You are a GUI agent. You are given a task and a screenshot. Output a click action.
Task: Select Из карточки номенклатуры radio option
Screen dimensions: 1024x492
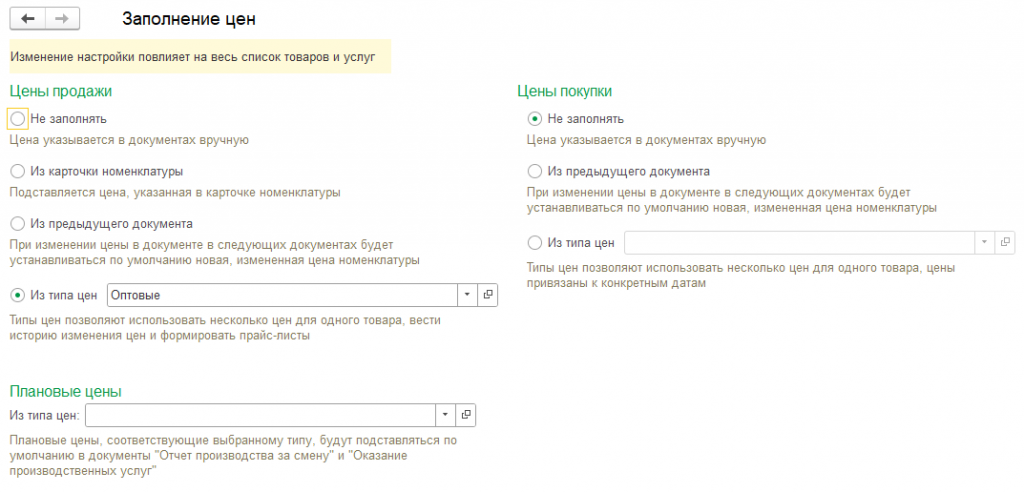pos(18,171)
